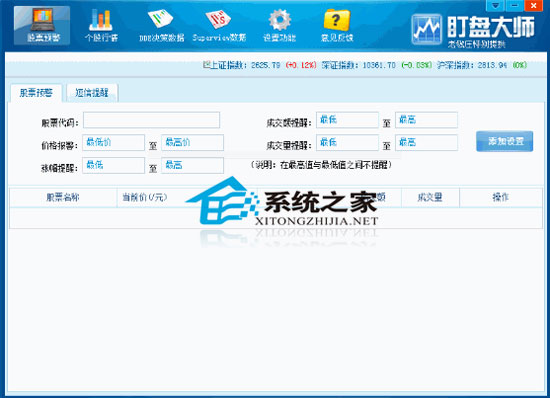
Task: Click the 深证指数 10361.70 ticker value
Action: coord(379,65)
